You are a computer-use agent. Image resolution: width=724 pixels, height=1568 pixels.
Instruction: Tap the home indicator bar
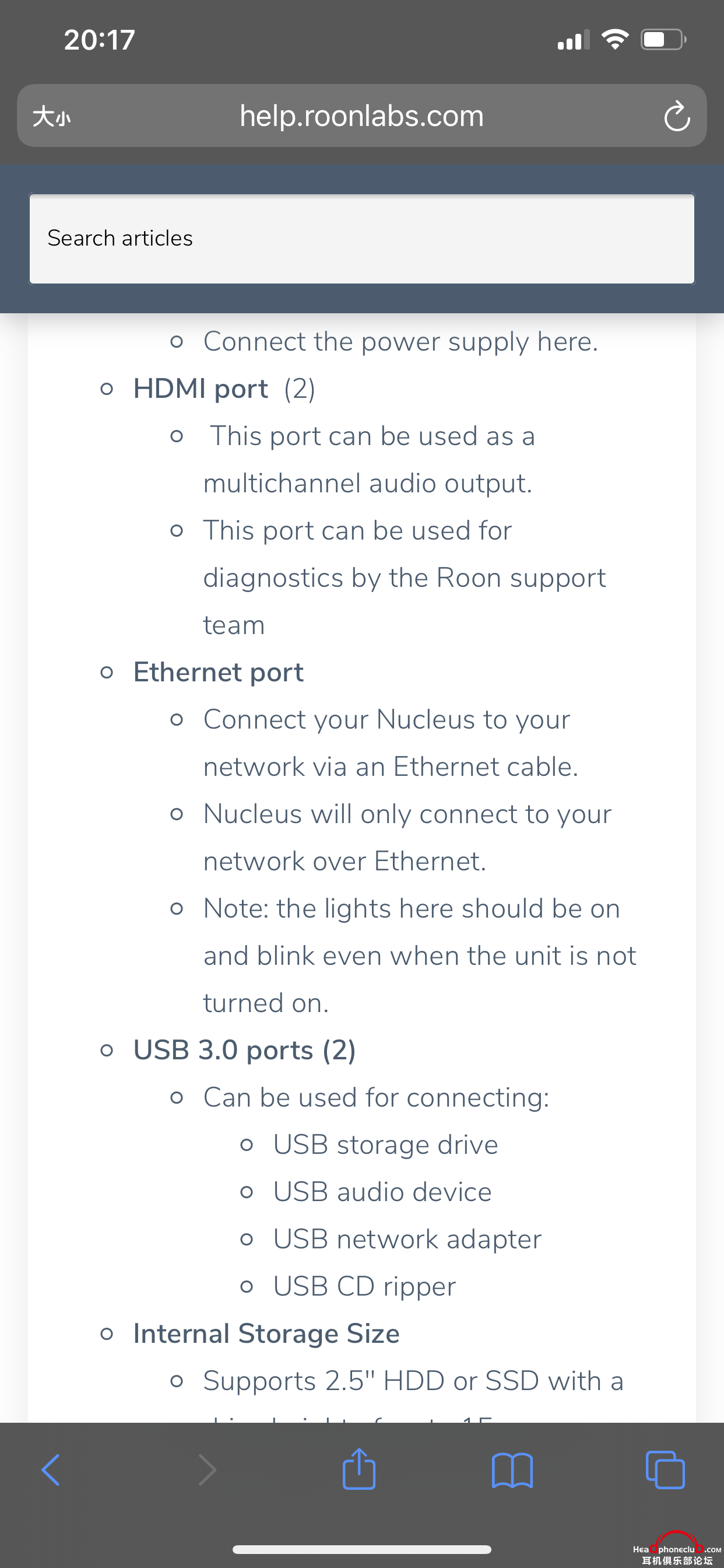361,1550
